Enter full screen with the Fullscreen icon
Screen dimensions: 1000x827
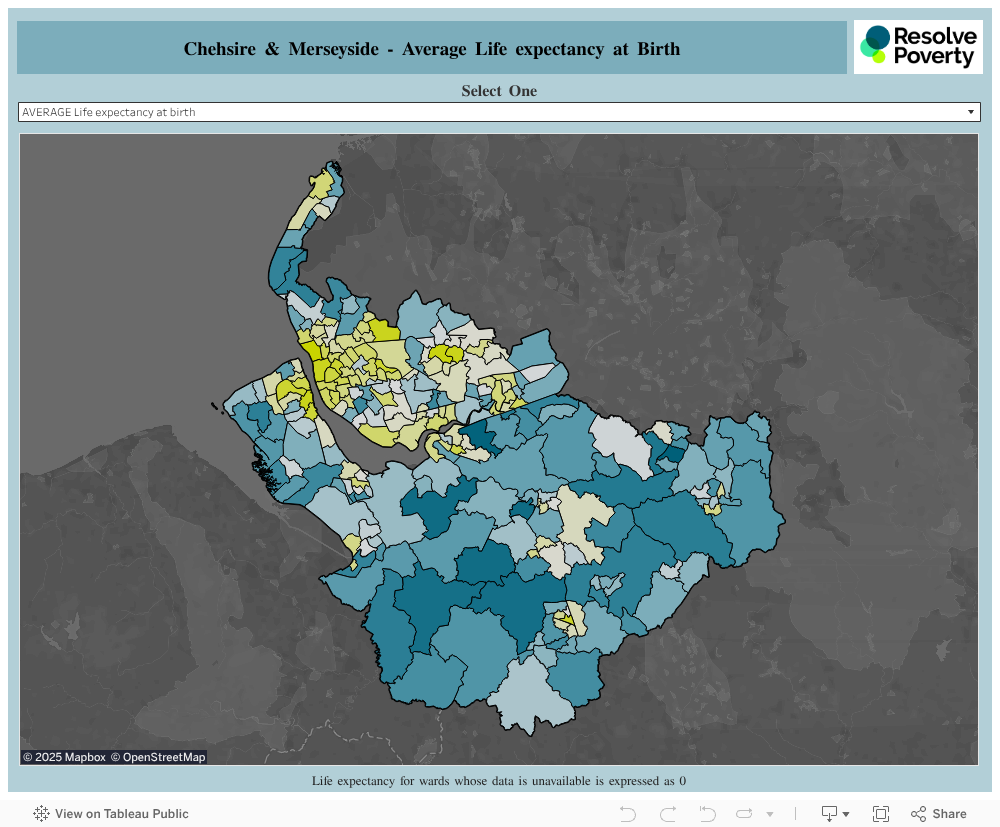click(881, 814)
